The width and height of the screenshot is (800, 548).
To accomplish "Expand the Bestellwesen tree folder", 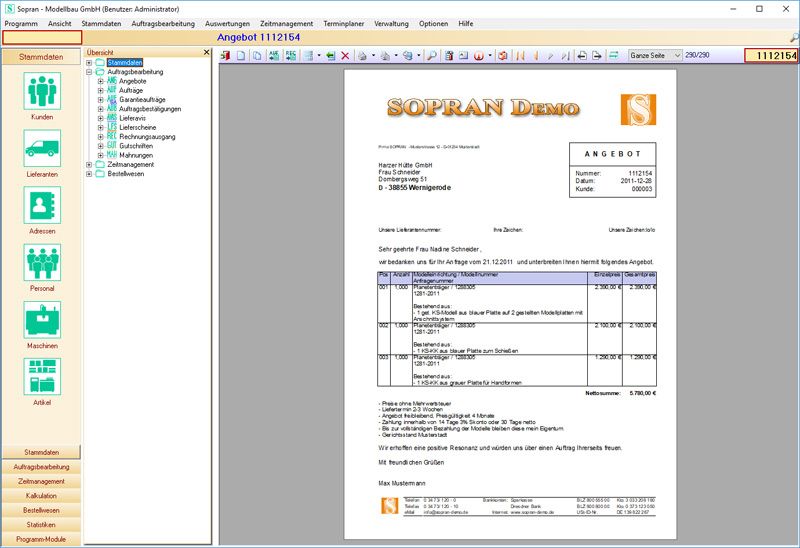I will pos(89,173).
